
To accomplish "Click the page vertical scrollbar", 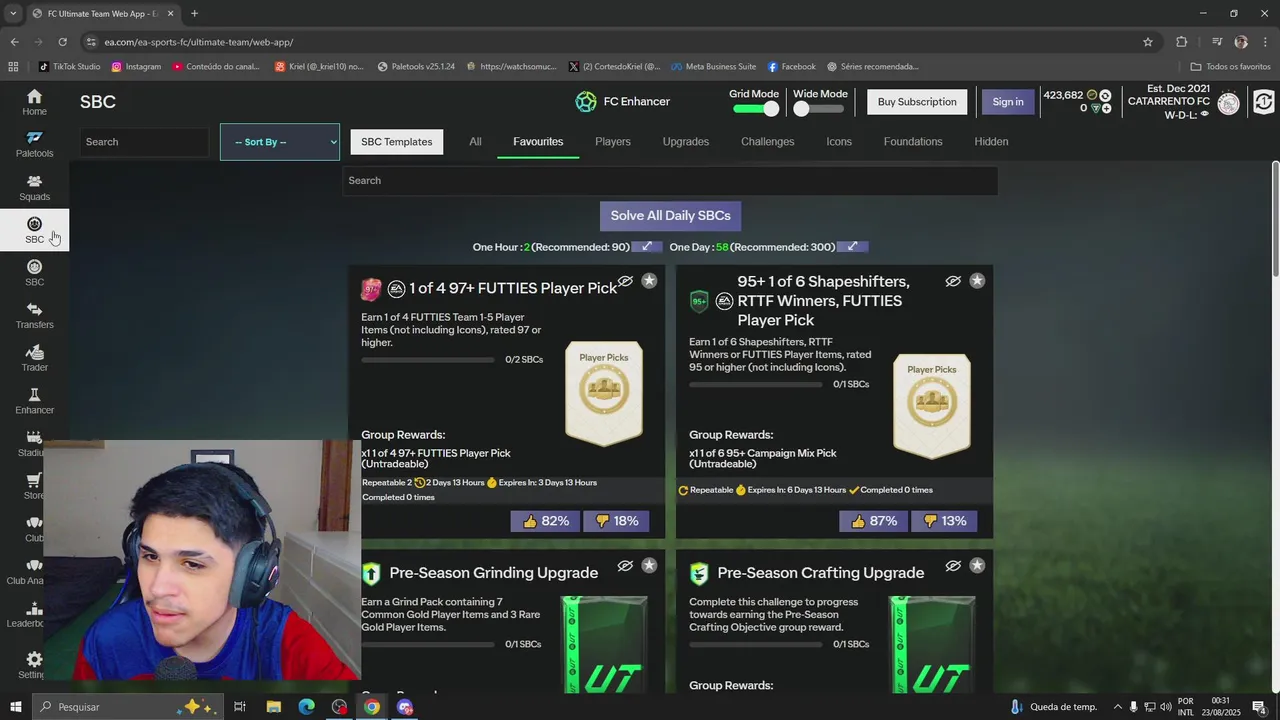I will 1275,220.
